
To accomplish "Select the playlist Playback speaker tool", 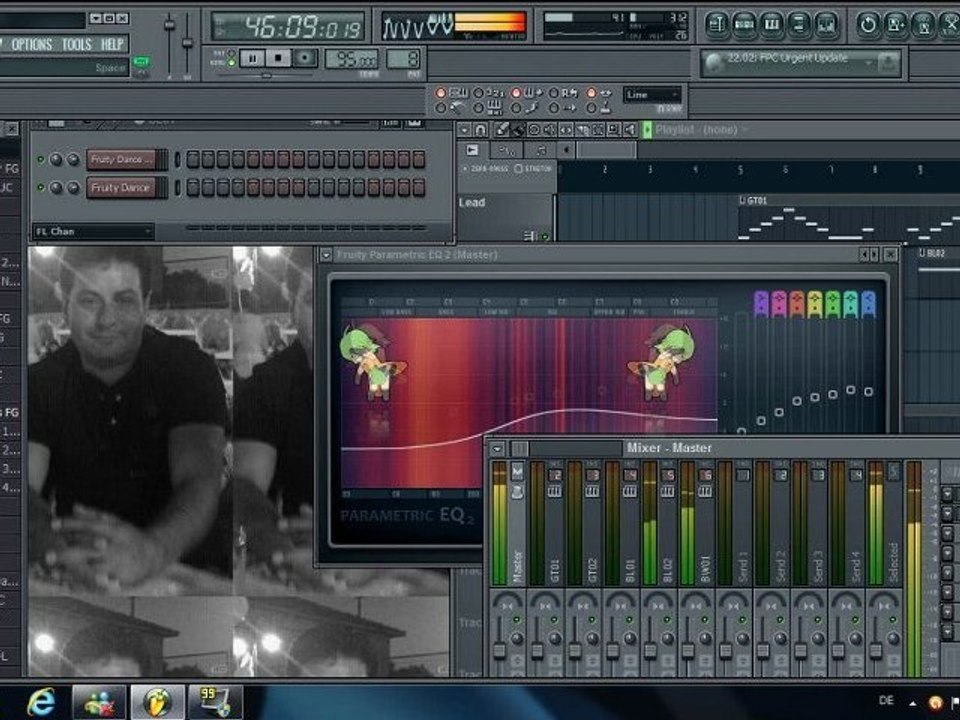I will 629,130.
